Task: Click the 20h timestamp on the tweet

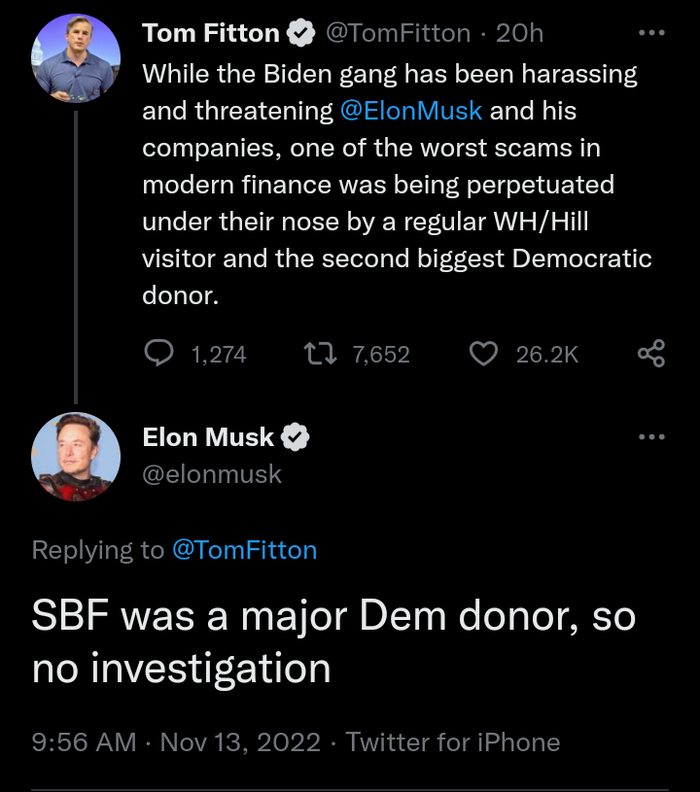Action: (519, 33)
